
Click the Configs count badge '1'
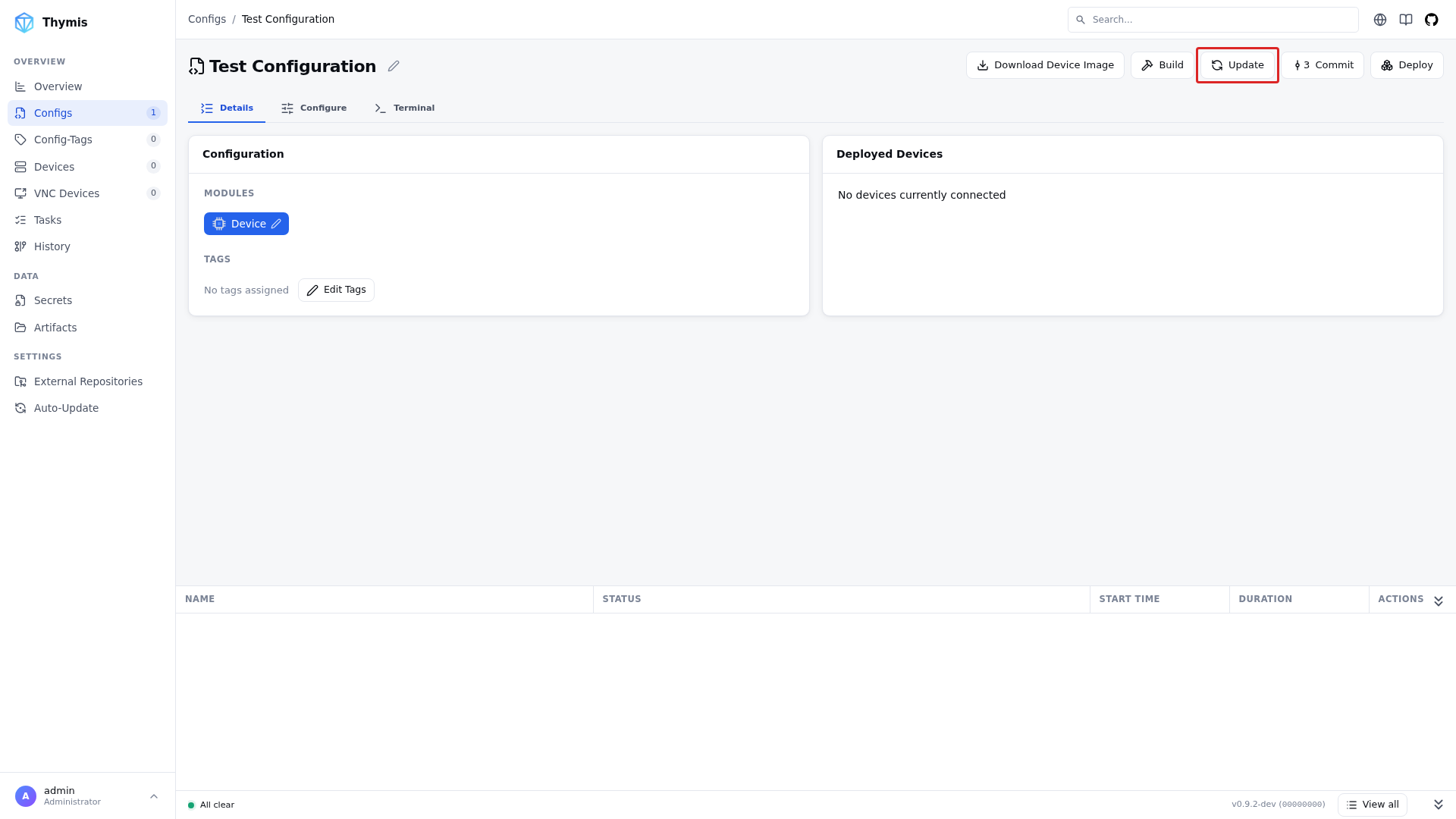click(x=153, y=113)
